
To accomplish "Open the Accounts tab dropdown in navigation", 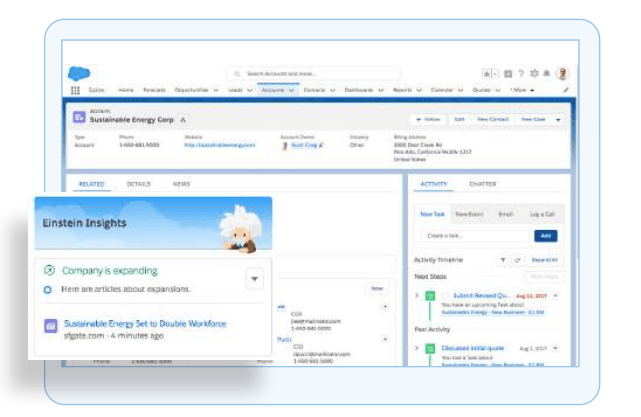I will coord(291,90).
